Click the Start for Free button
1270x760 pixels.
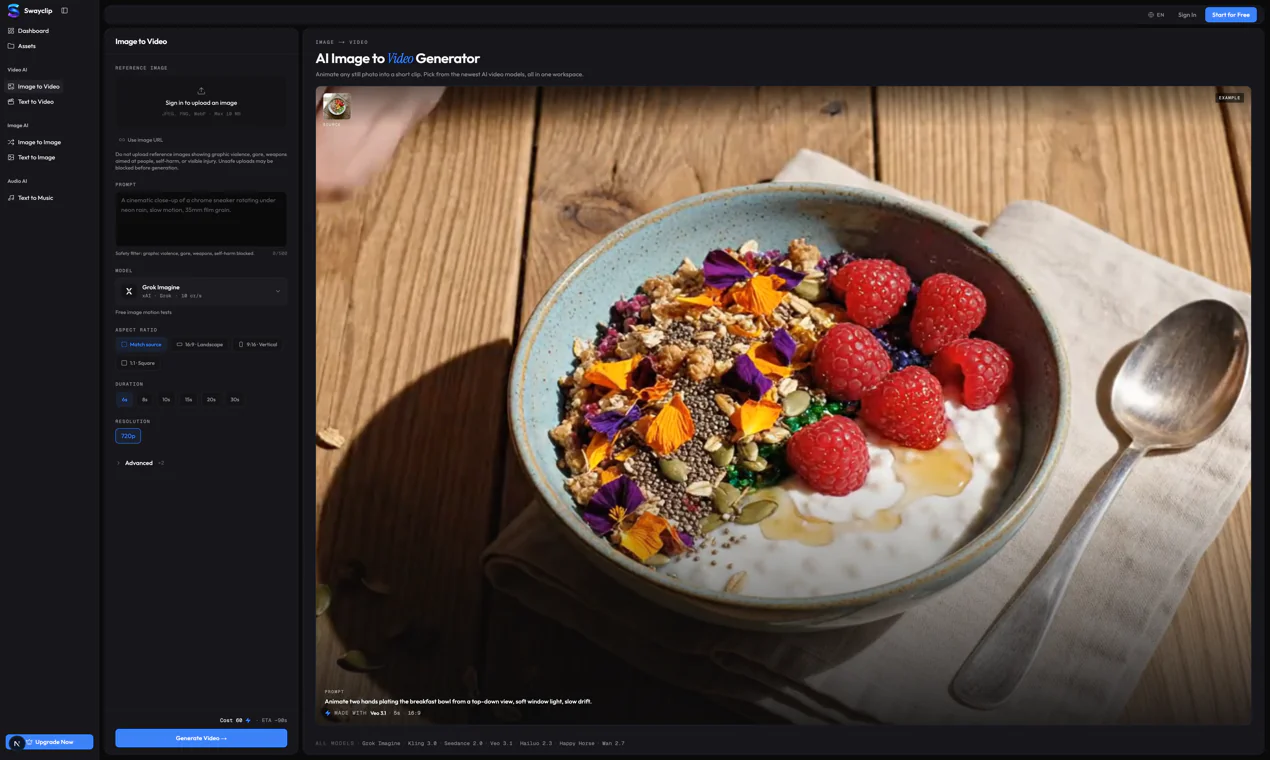(1231, 15)
